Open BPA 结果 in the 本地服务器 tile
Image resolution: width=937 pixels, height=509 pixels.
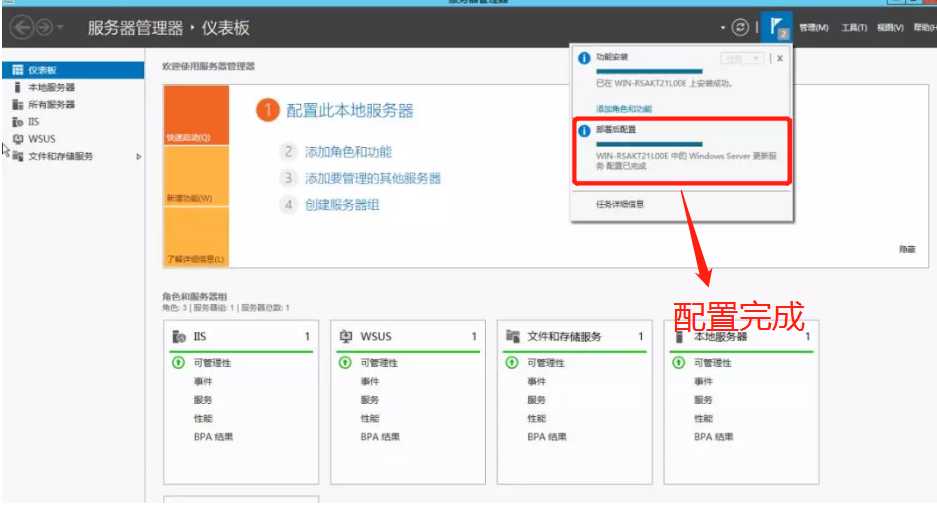714,437
